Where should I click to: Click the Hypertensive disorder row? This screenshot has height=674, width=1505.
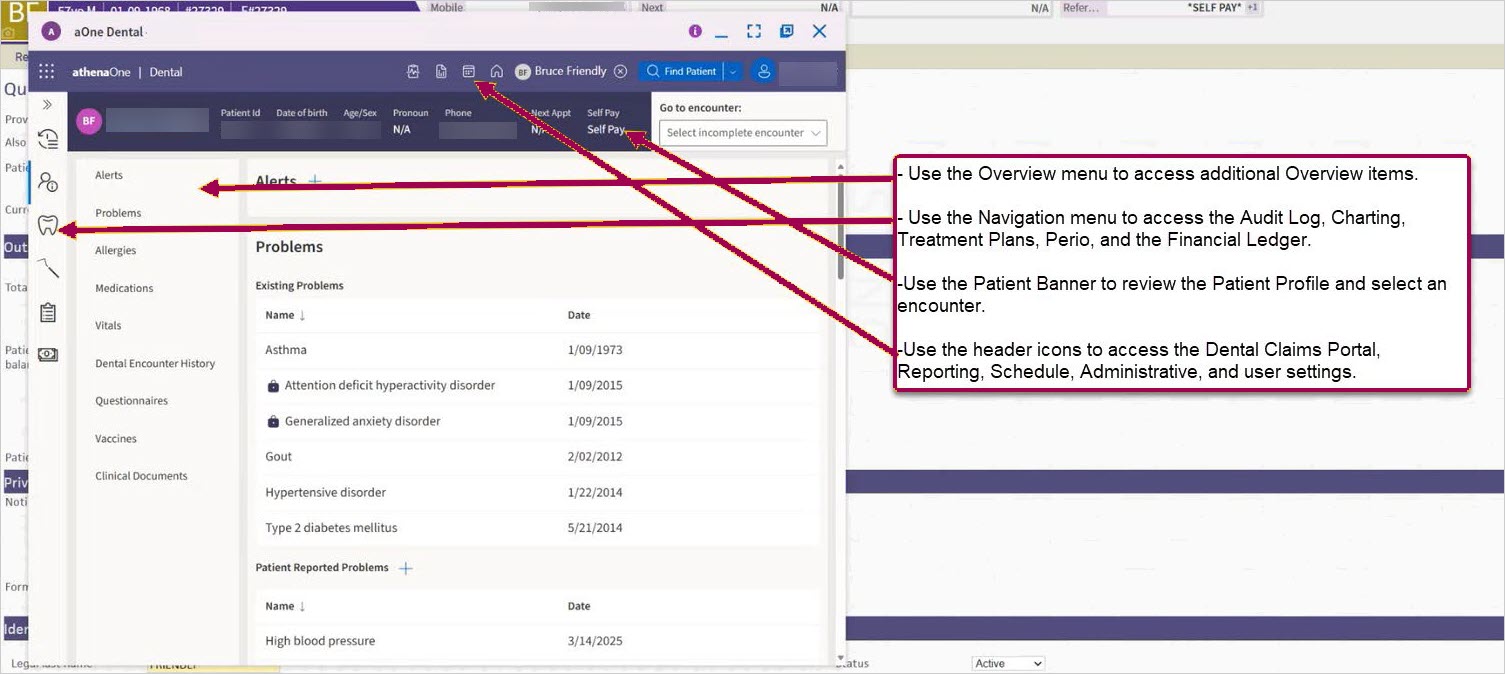(x=537, y=492)
